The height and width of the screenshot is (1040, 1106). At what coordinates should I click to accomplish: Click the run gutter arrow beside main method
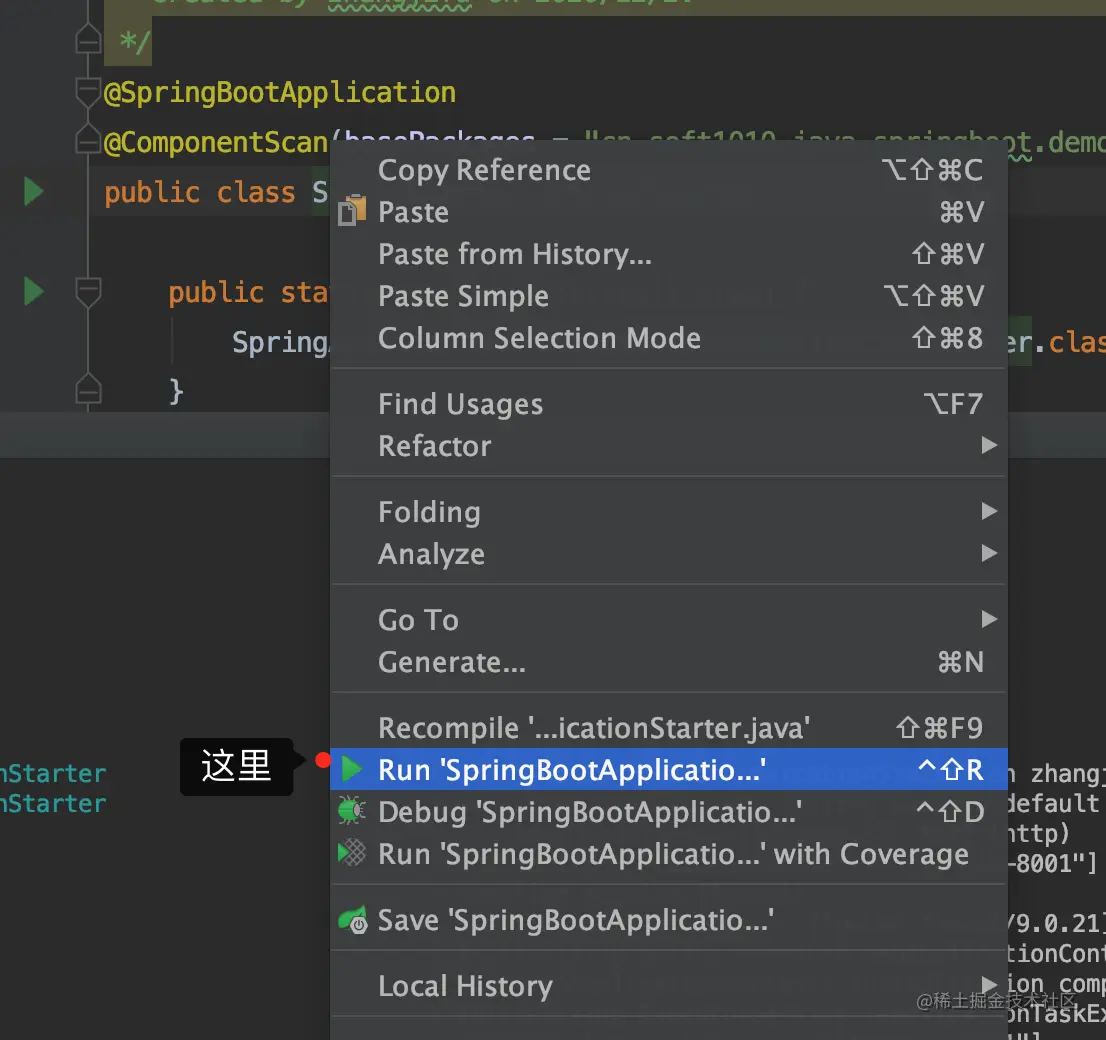[34, 292]
